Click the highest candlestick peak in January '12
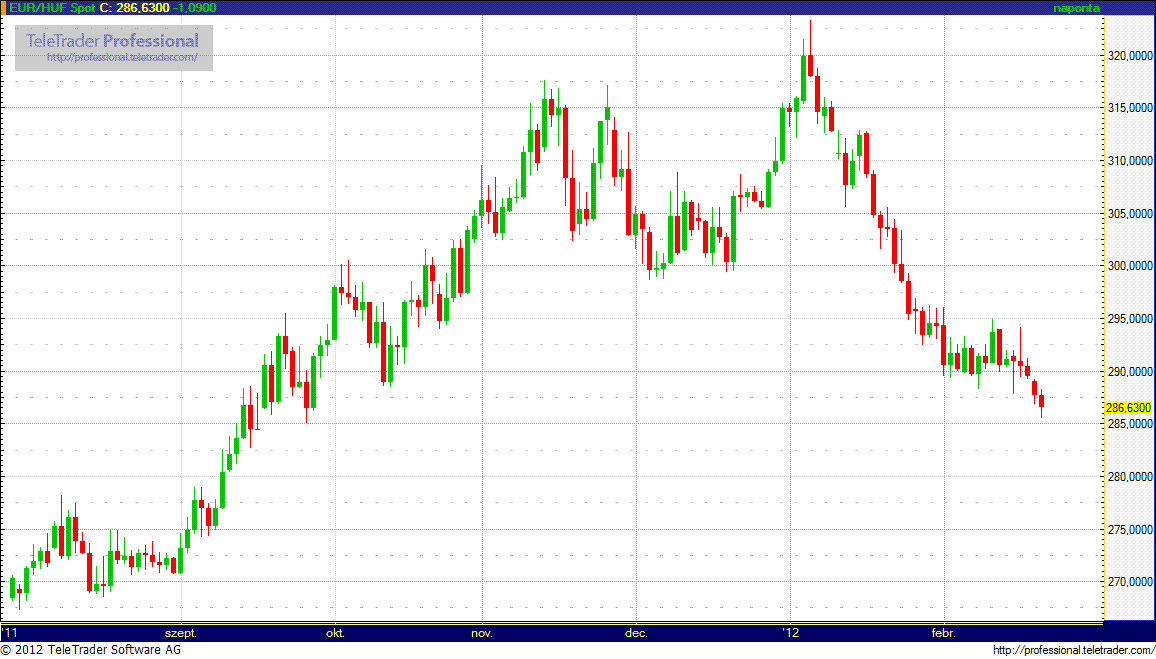1156x659 pixels. click(810, 48)
